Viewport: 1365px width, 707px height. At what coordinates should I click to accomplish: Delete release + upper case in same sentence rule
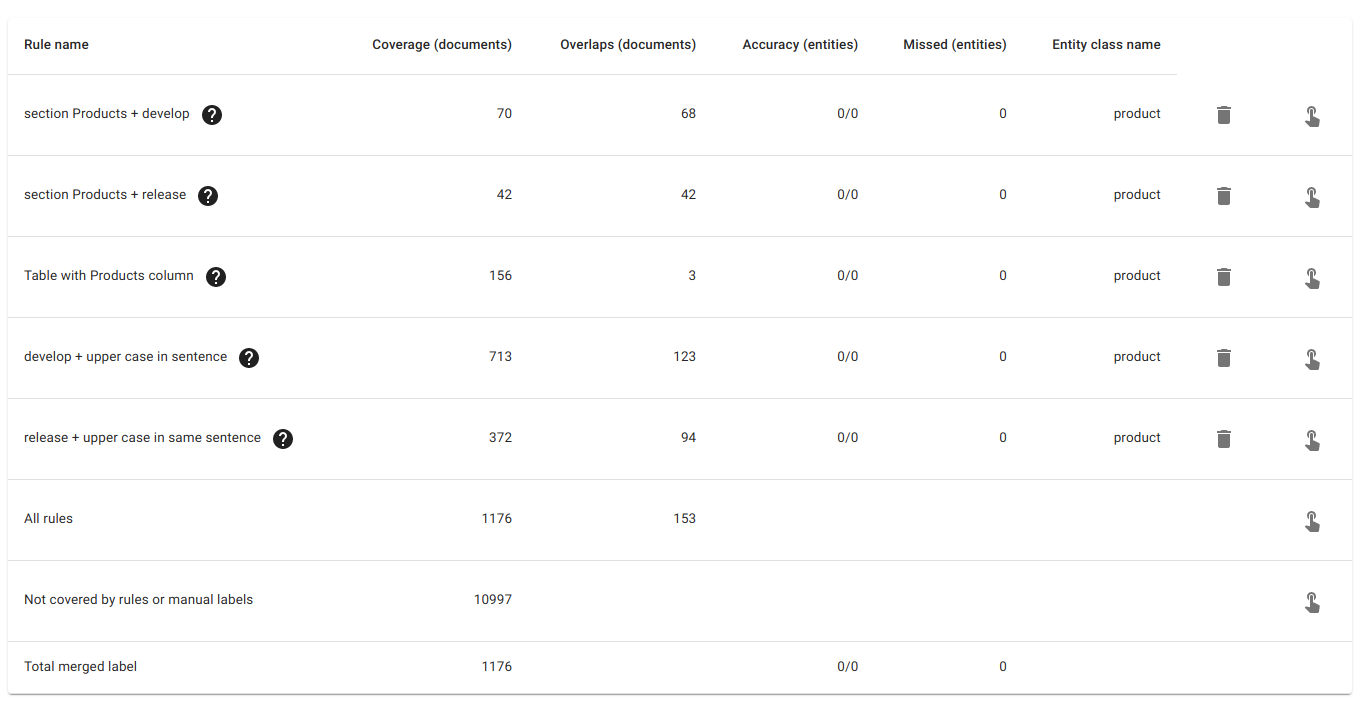(1223, 439)
